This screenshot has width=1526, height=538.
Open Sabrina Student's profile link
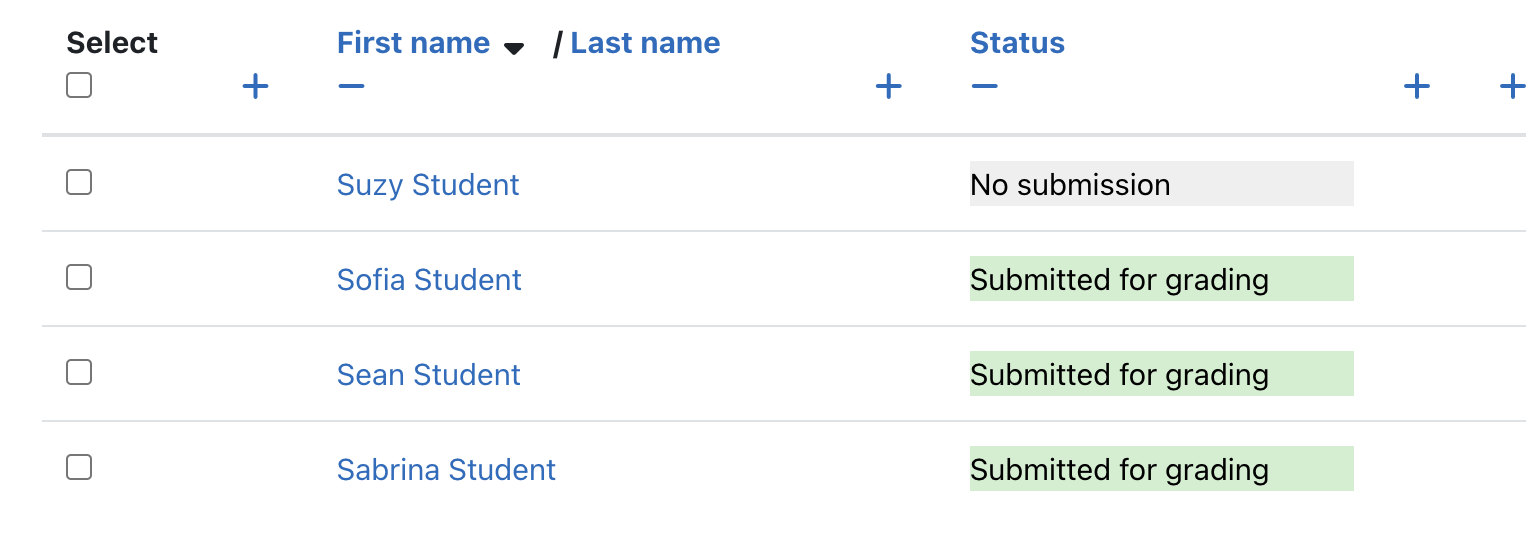(x=446, y=470)
